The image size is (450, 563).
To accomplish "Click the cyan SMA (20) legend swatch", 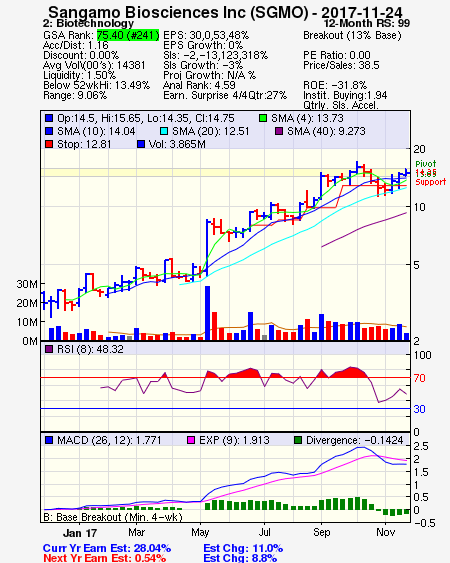I will pos(164,131).
